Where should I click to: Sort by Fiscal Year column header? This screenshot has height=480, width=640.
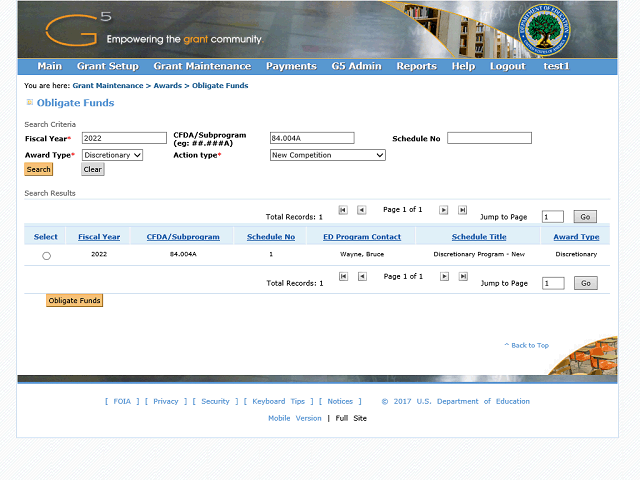pos(99,237)
